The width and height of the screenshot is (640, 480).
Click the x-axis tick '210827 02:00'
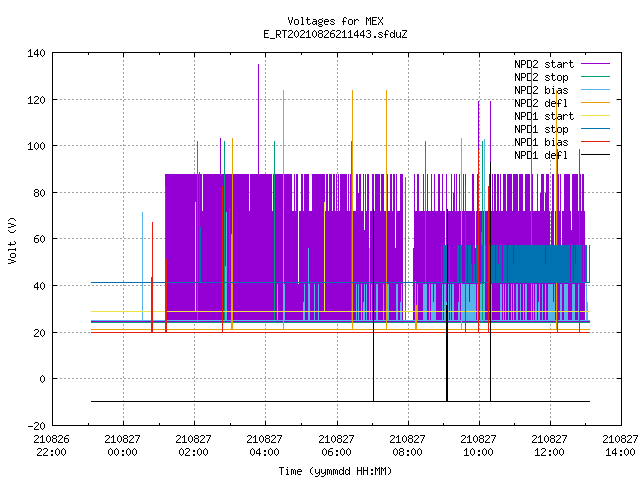coord(193,446)
